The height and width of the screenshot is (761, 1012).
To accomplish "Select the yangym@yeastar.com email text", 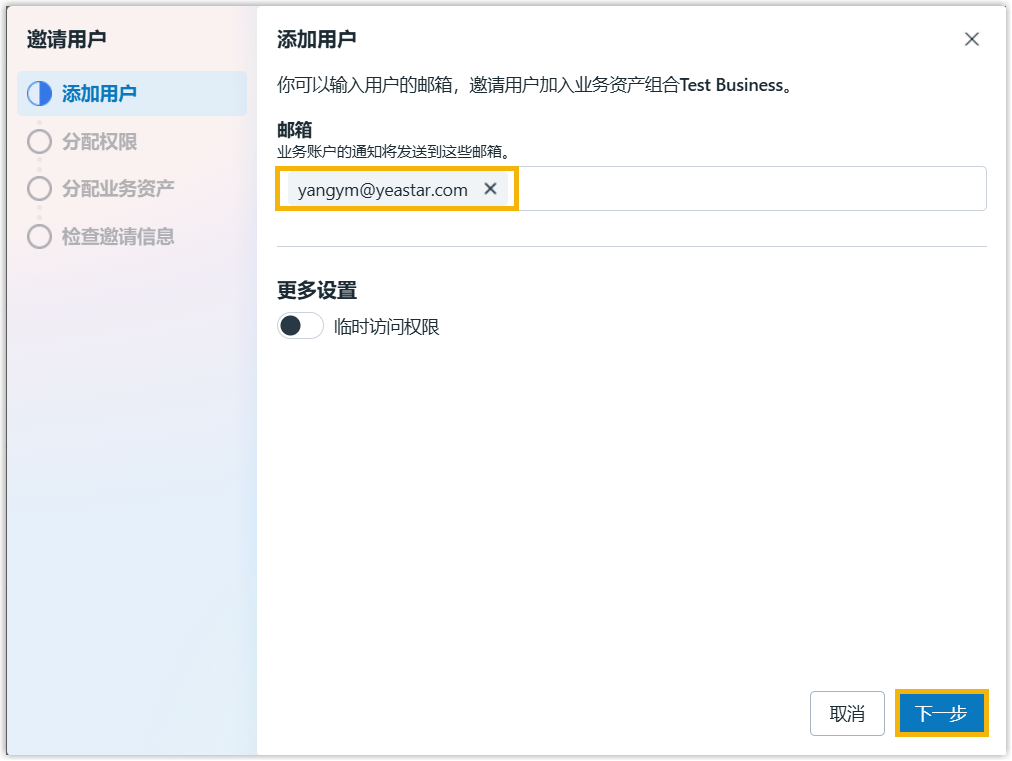I will point(382,189).
